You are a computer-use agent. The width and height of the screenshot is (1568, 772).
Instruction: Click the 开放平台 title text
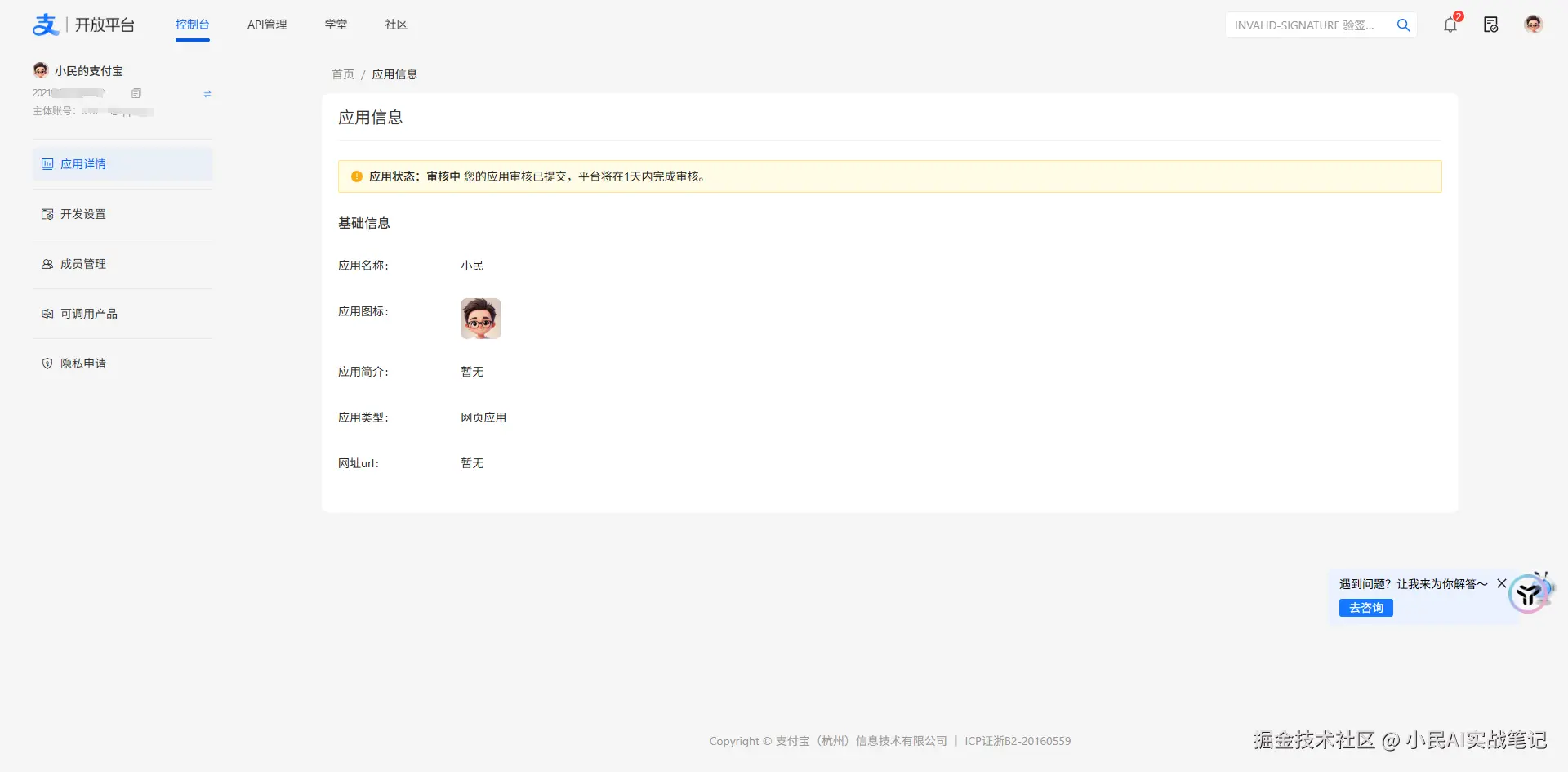pos(105,25)
